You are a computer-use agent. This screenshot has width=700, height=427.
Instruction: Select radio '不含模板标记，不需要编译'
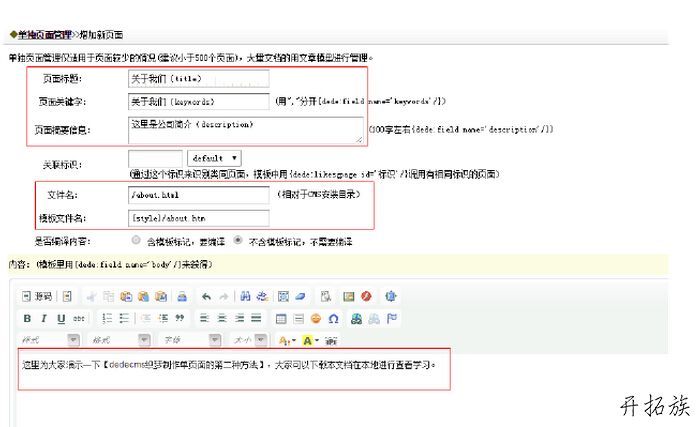tap(238, 240)
